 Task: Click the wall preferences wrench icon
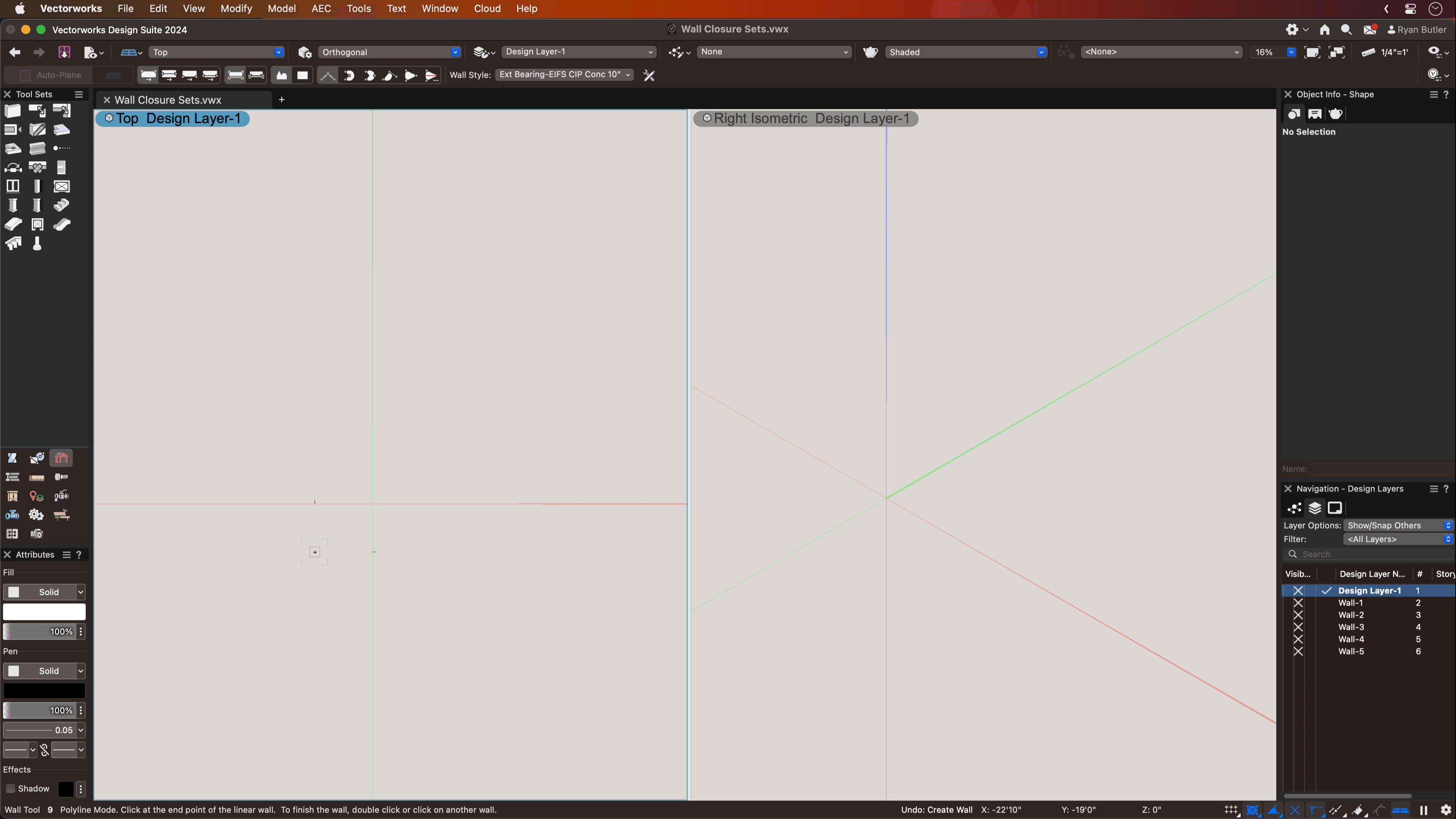649,75
